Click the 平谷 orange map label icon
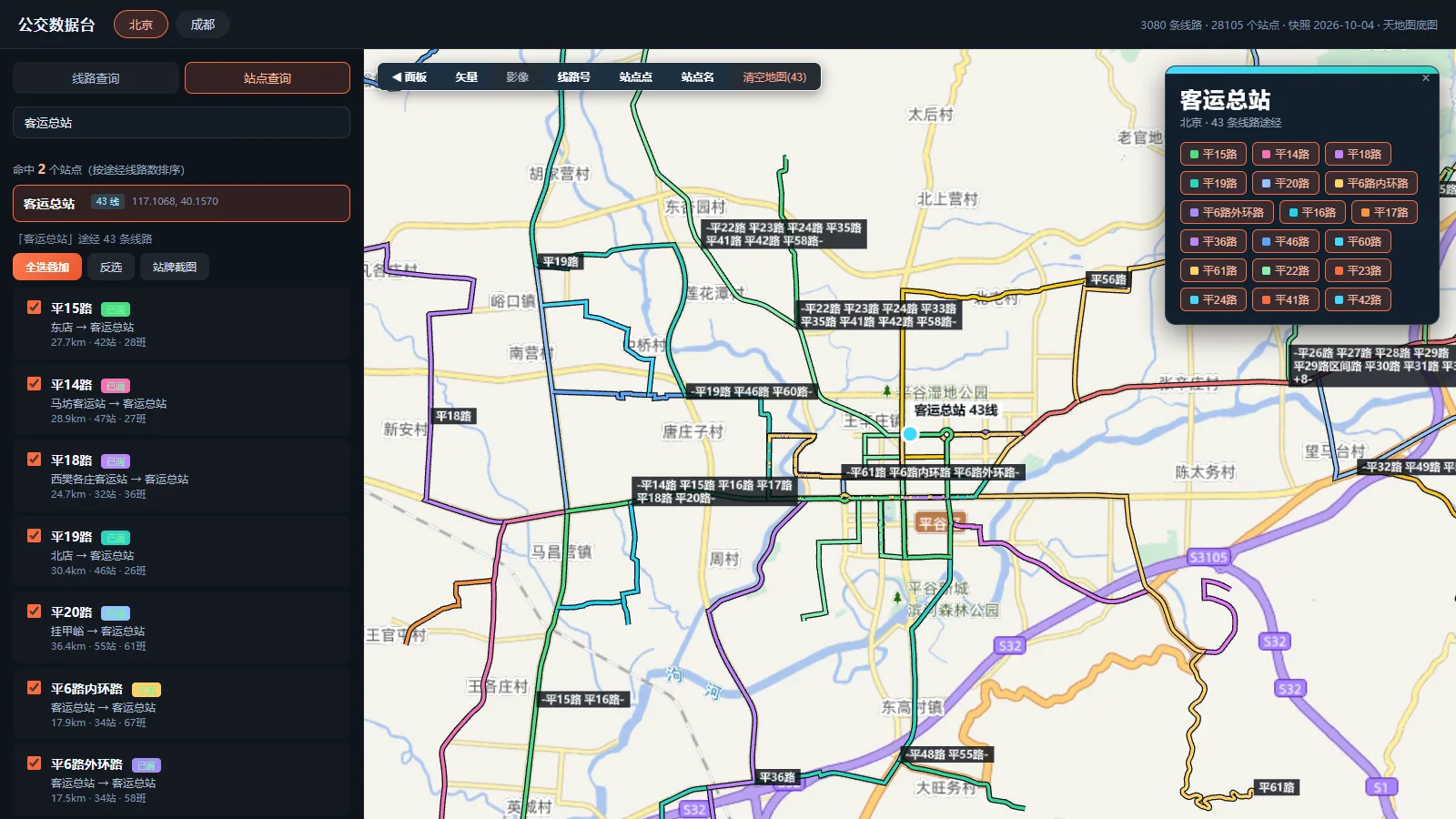This screenshot has height=819, width=1456. point(938,522)
